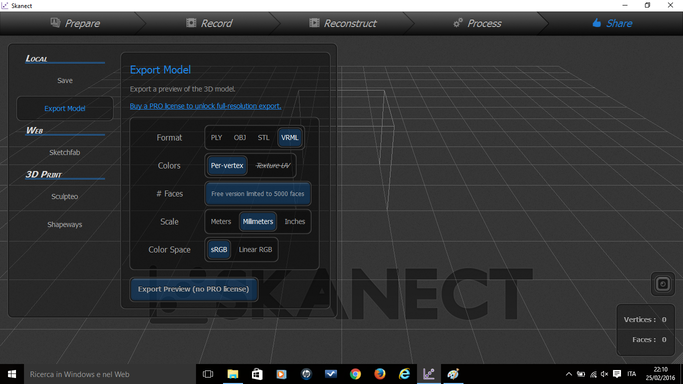Set export format to STL

pyautogui.click(x=263, y=138)
